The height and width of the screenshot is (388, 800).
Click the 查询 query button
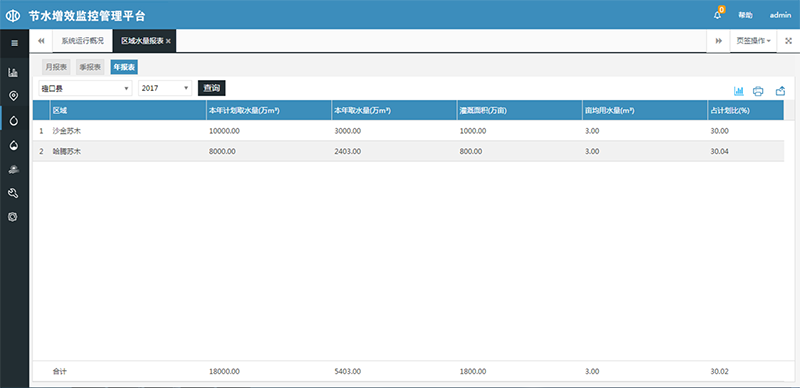click(x=212, y=88)
